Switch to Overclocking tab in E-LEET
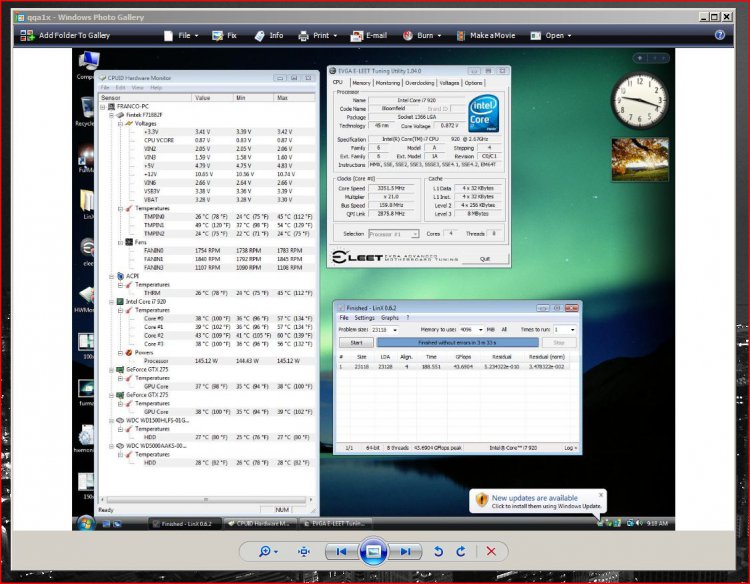The width and height of the screenshot is (750, 584). click(419, 83)
